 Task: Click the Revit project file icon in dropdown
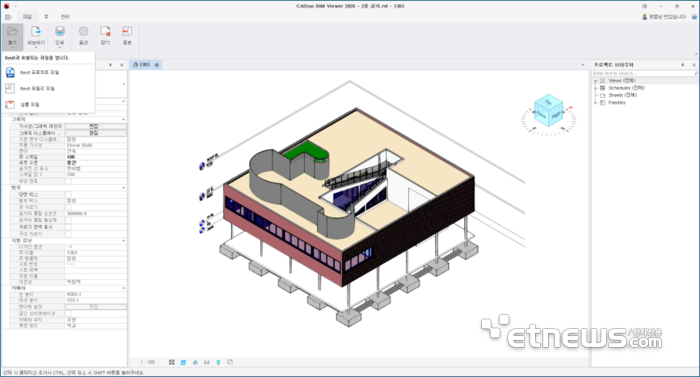point(10,72)
